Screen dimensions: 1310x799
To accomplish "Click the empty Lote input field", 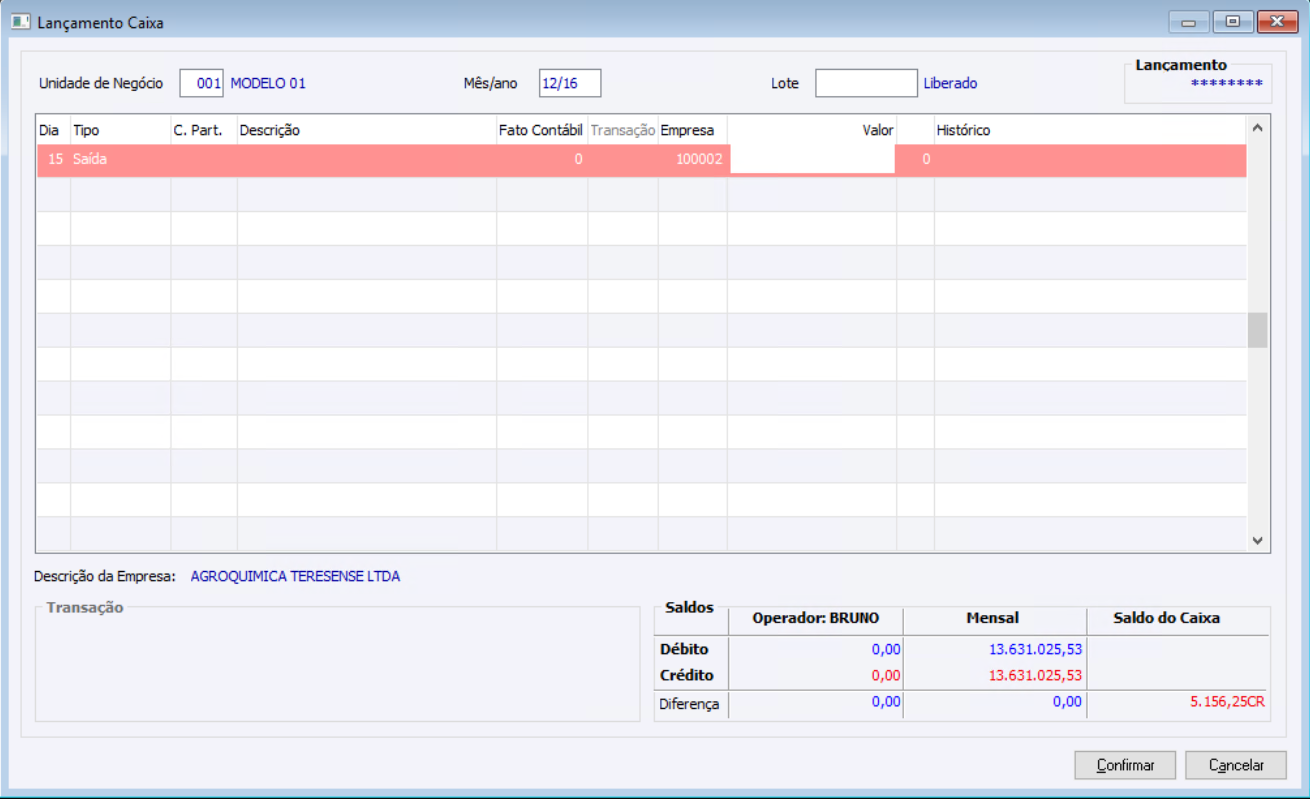I will click(x=866, y=84).
